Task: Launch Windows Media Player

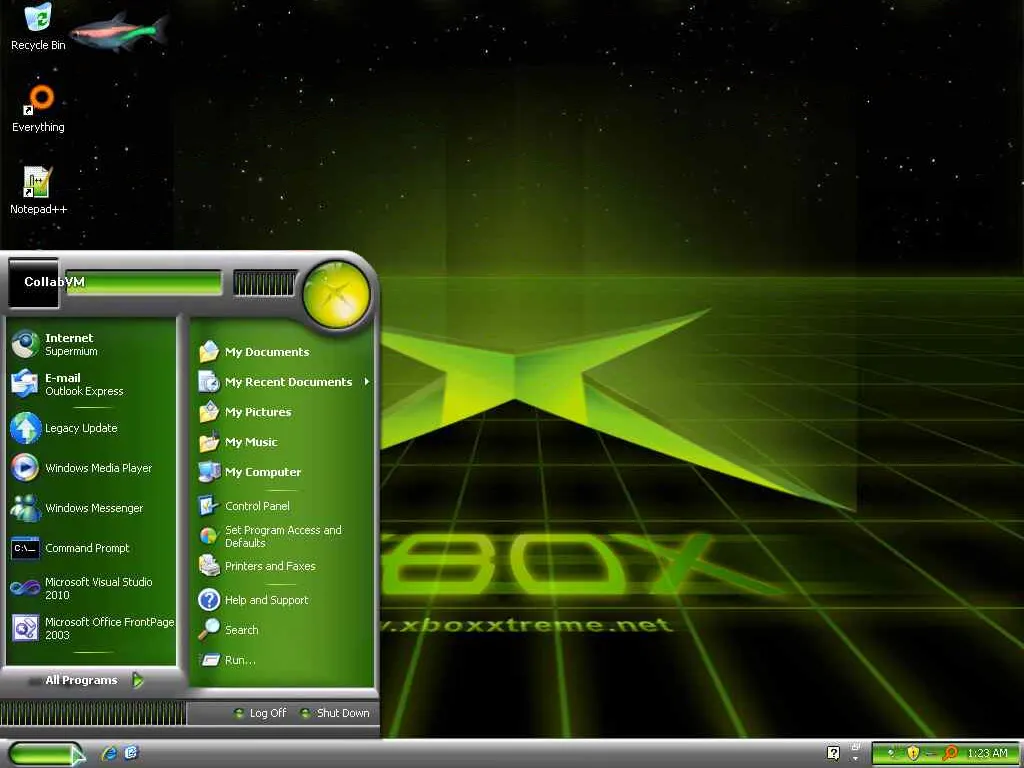Action: pos(91,468)
